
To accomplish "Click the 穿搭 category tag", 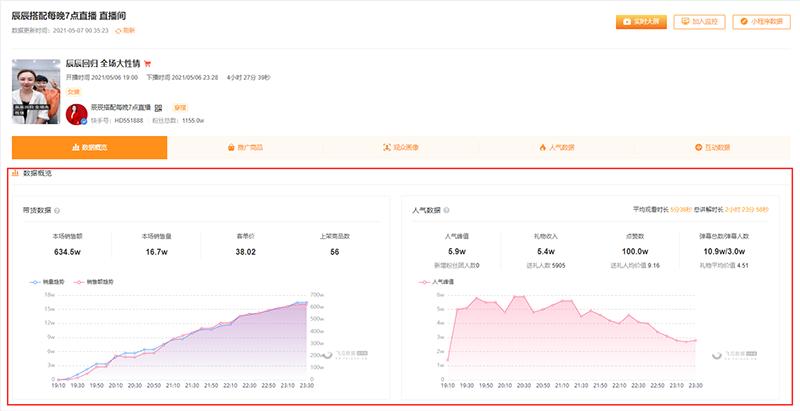I will click(180, 106).
